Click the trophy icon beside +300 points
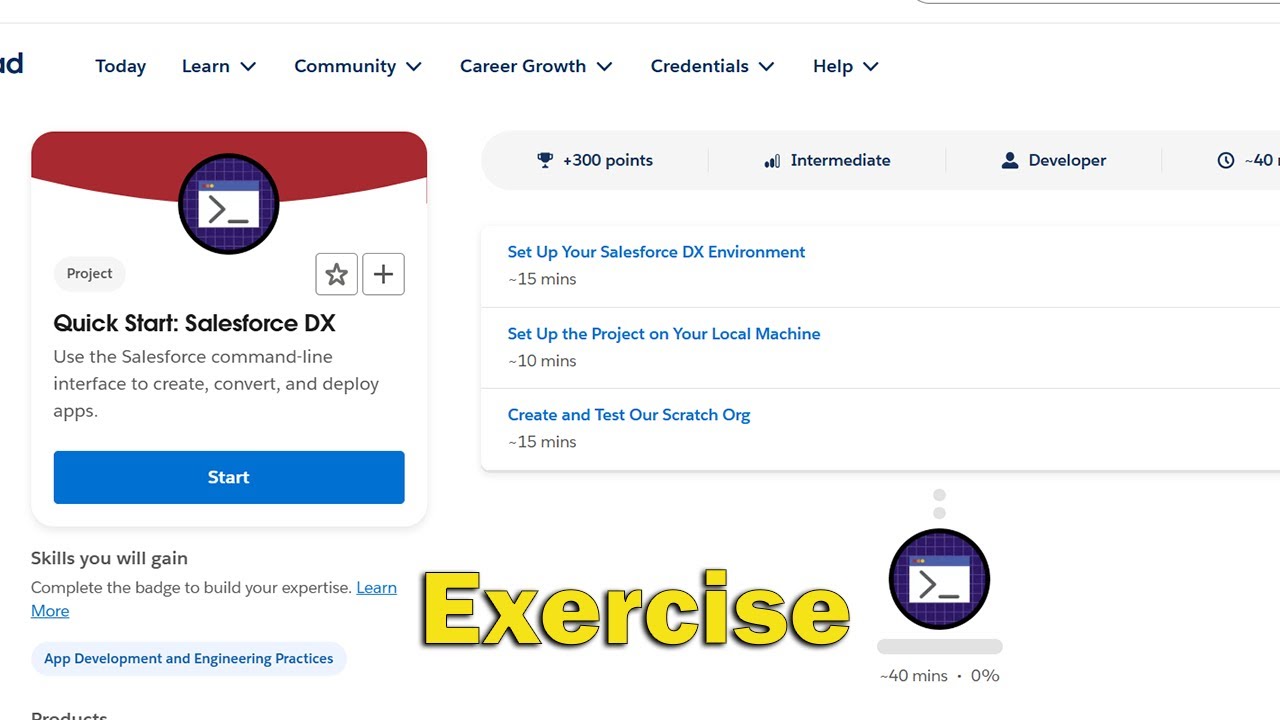 click(545, 160)
